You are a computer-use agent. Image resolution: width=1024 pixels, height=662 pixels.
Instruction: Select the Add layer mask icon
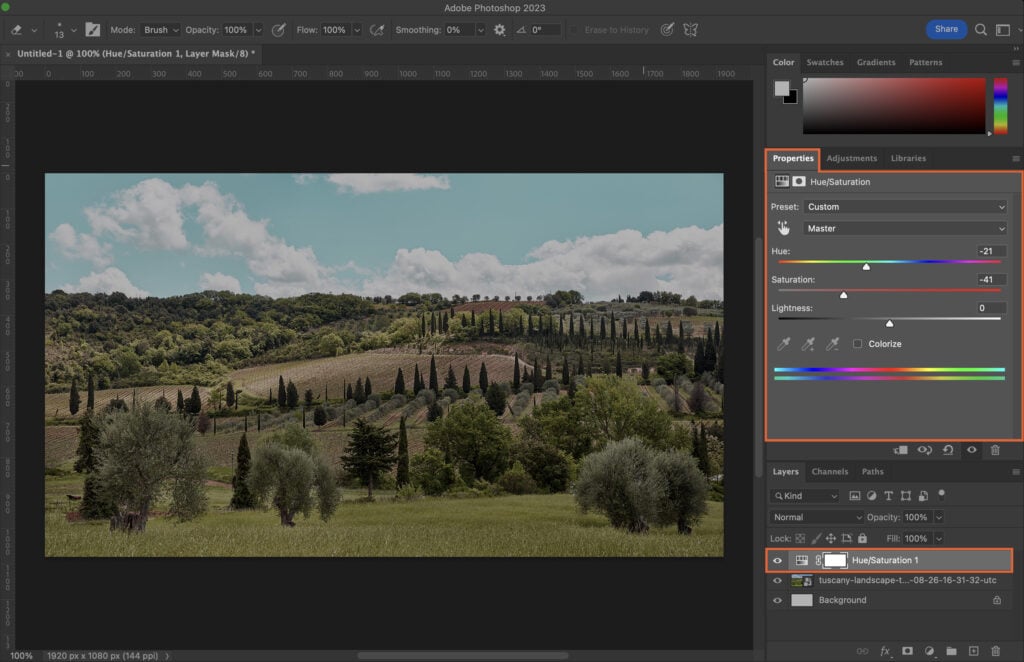click(x=907, y=650)
